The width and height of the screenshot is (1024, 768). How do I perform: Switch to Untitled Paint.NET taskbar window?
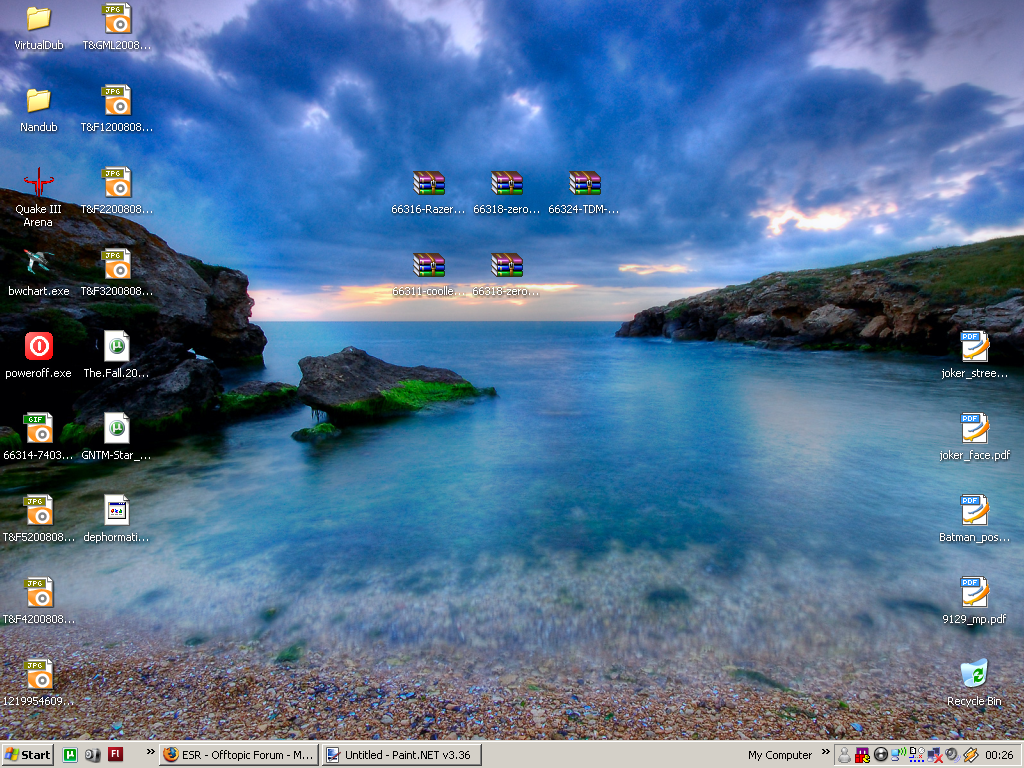(400, 755)
